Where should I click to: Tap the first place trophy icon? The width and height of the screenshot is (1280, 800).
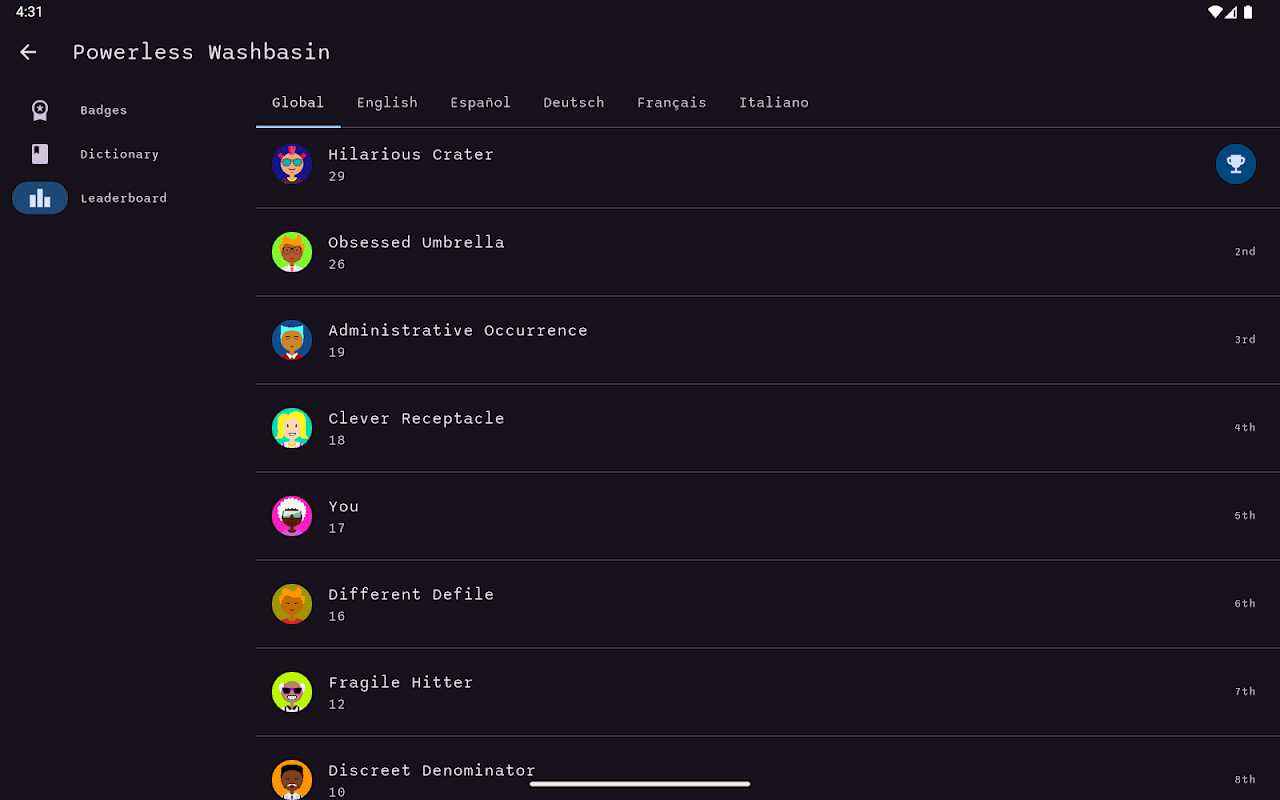coord(1235,164)
